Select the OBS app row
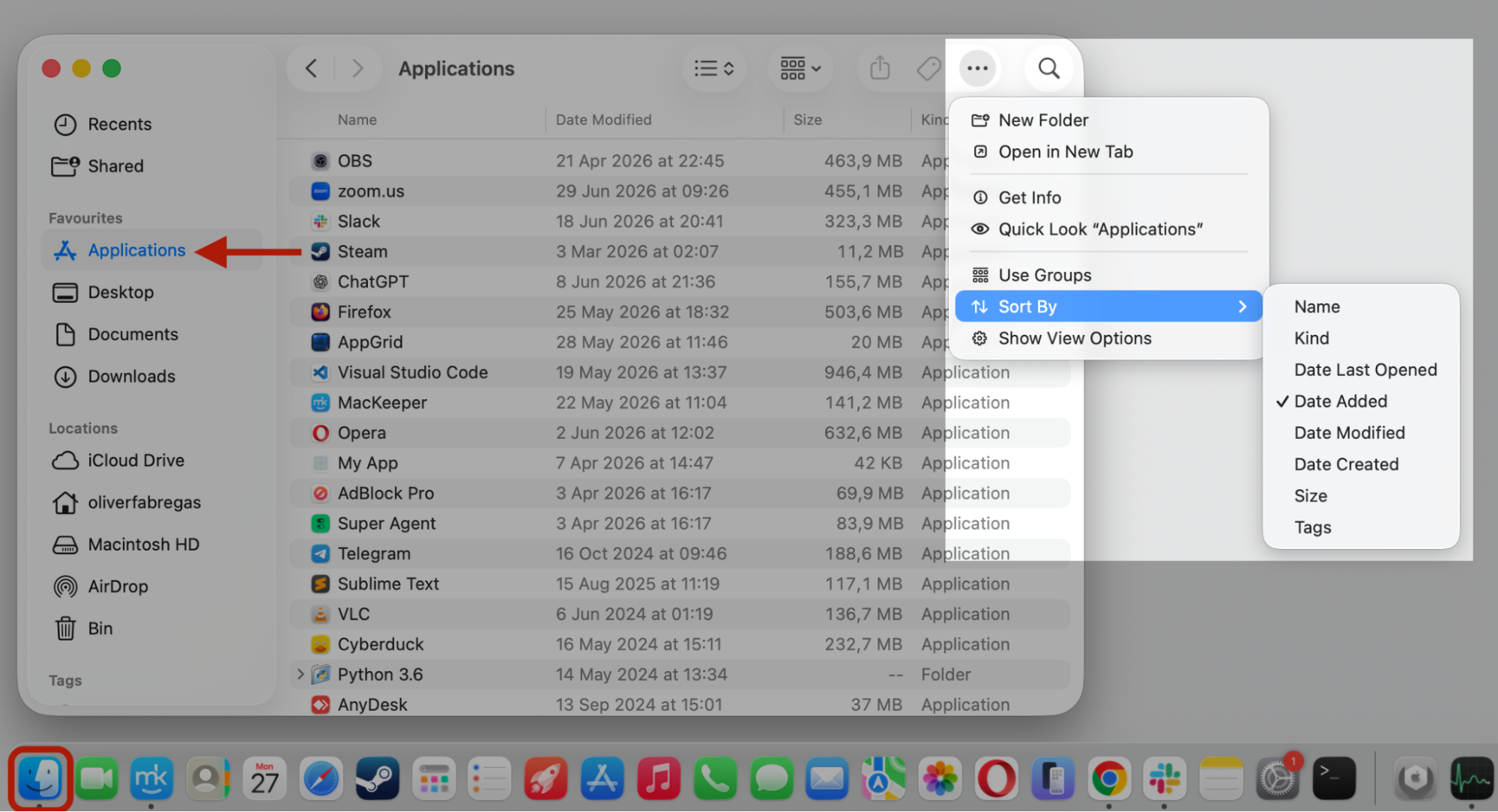The height and width of the screenshot is (812, 1498). coord(680,161)
